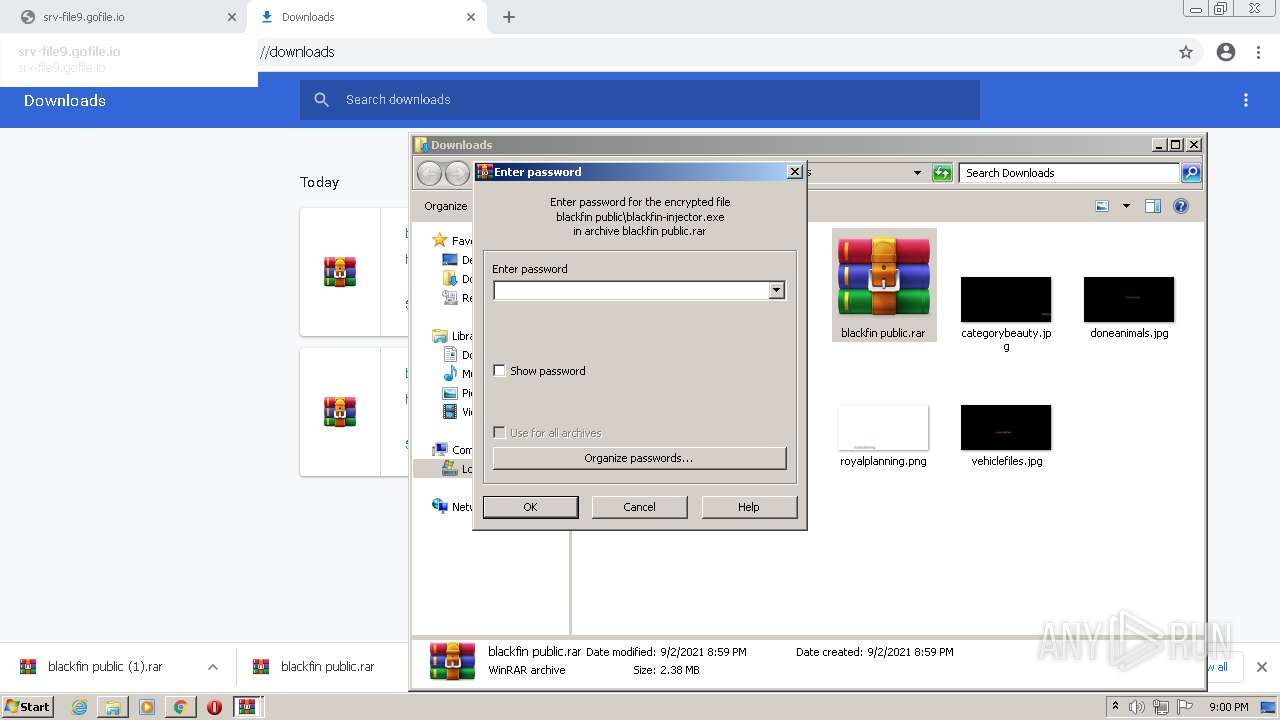
Task: Click the Change view icon in Explorer
Action: pyautogui.click(x=1102, y=206)
